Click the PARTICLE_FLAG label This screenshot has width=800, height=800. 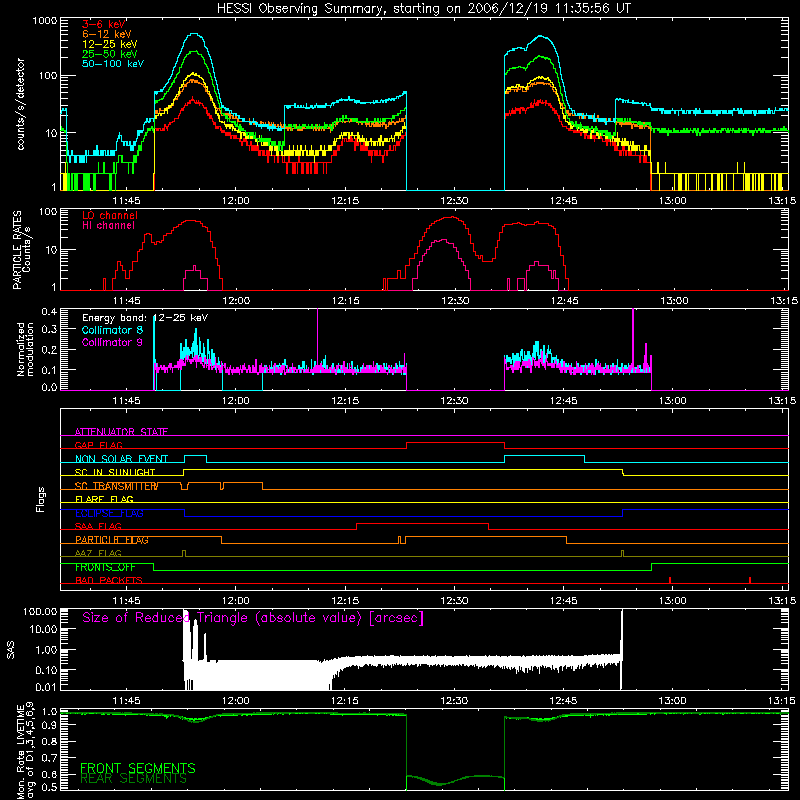tap(112, 540)
